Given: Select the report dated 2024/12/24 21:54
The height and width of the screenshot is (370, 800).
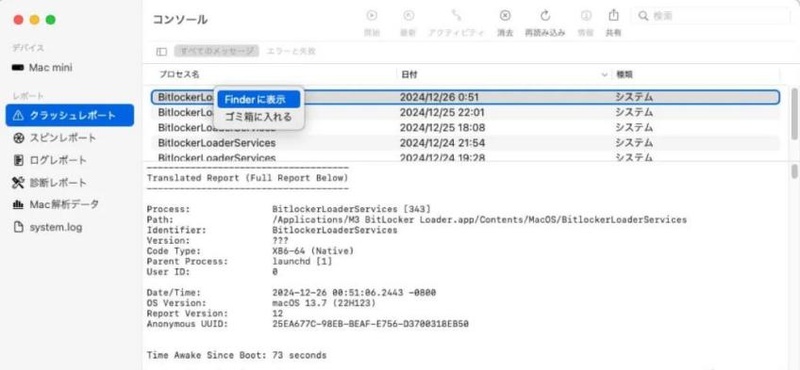Looking at the screenshot, I should click(465, 143).
